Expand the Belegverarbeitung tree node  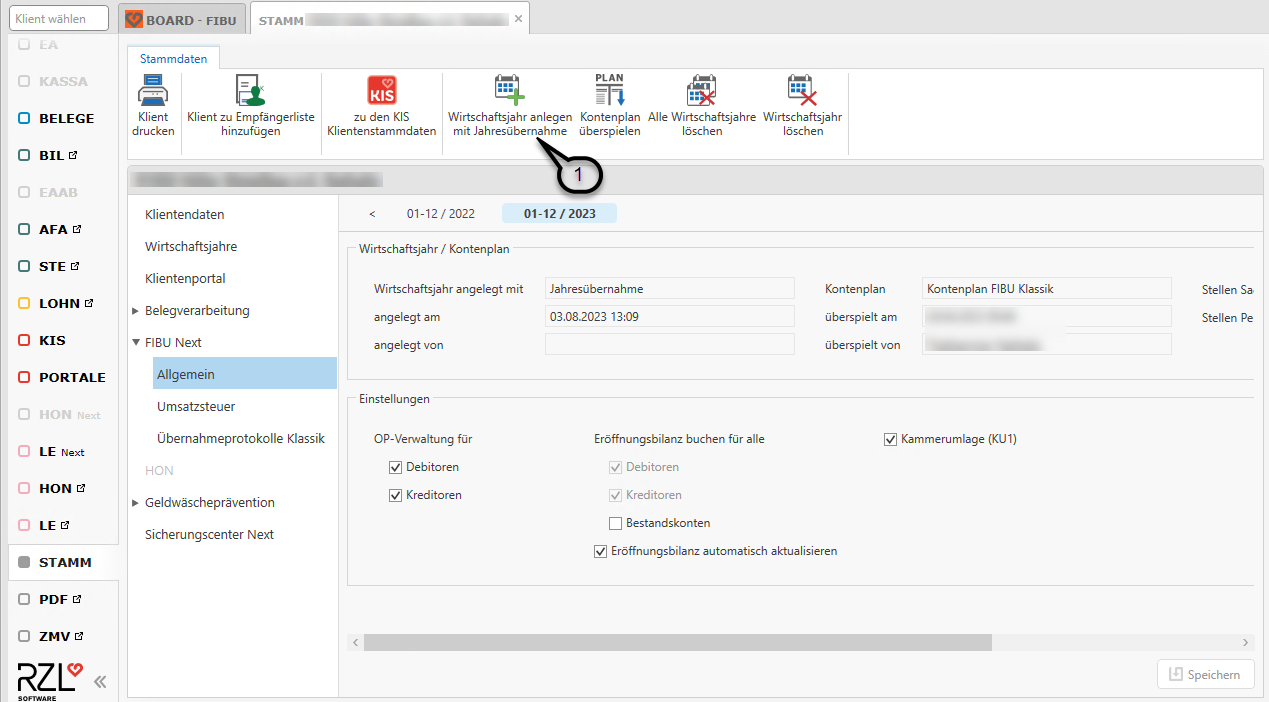click(136, 311)
